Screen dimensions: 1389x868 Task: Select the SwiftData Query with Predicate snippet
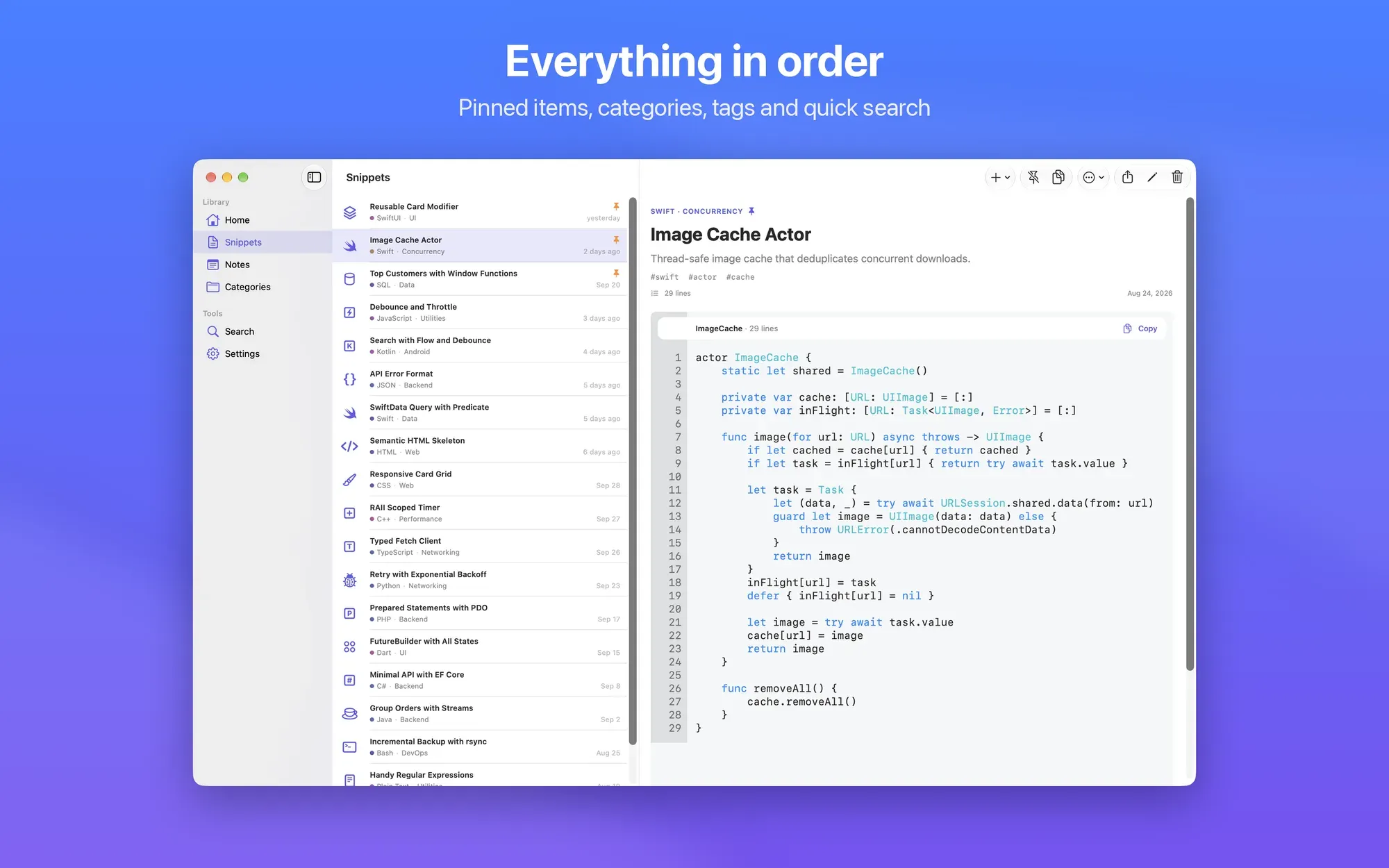point(481,412)
